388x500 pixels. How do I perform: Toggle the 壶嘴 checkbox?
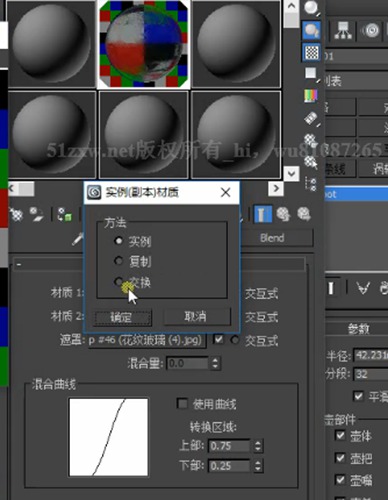tap(340, 480)
